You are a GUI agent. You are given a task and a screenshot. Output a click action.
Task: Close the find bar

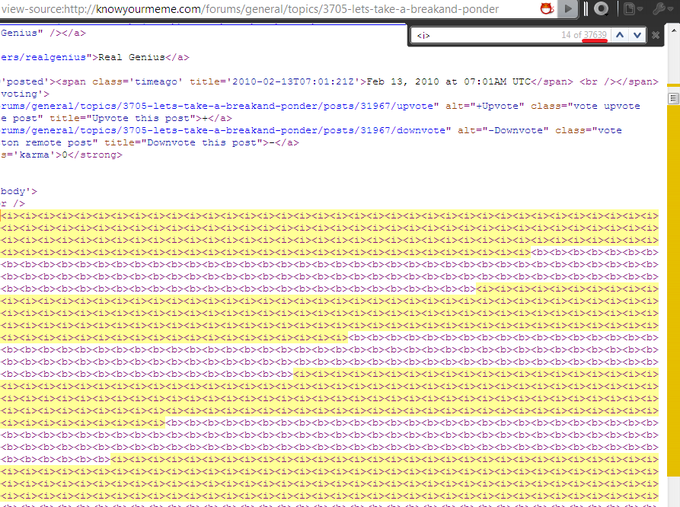655,35
